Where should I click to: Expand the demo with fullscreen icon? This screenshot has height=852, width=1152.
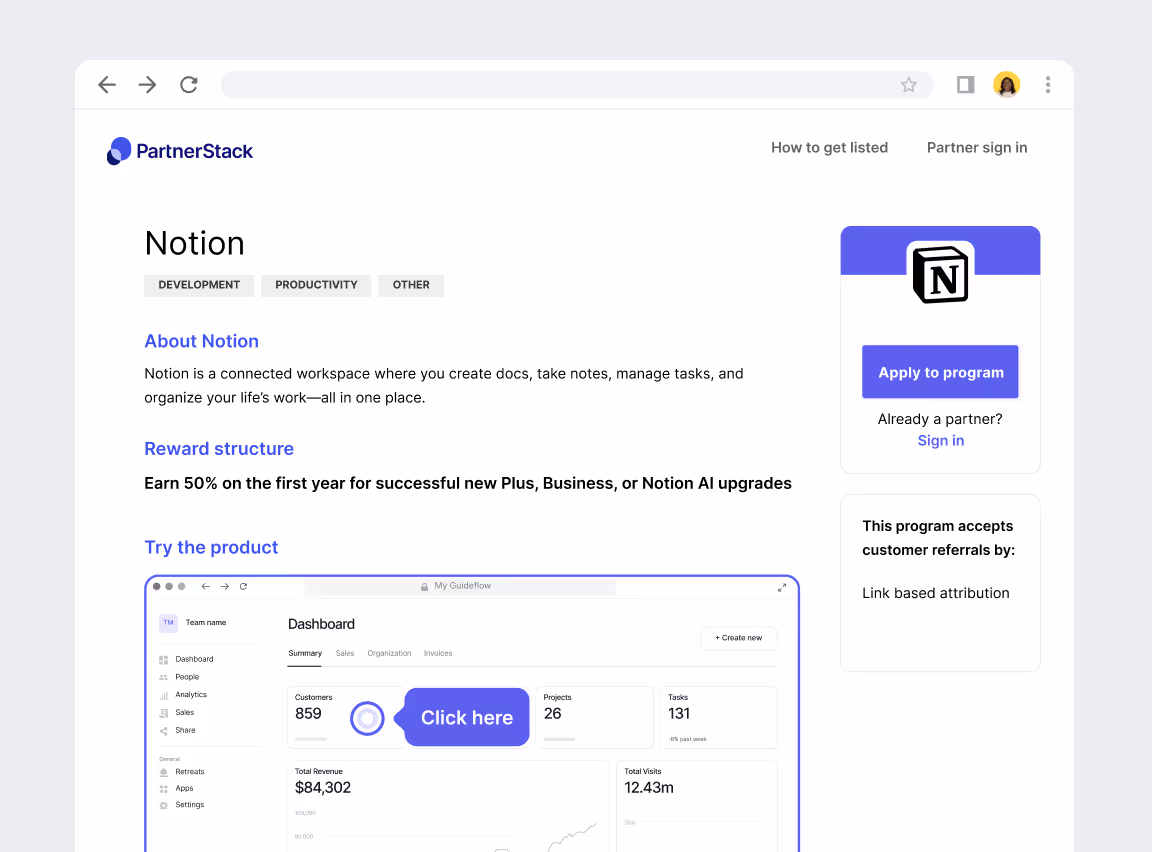[x=782, y=587]
